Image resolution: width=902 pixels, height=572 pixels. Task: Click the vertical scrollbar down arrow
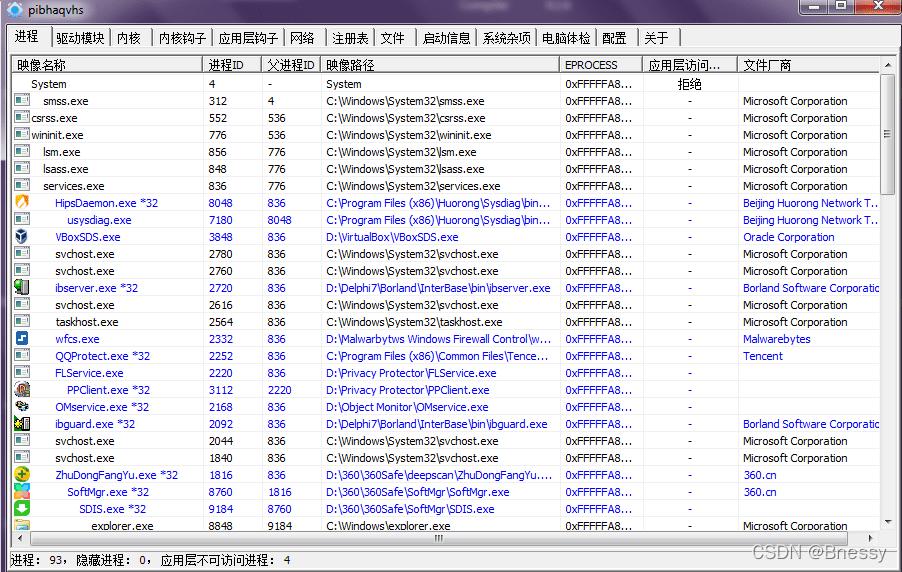(887, 522)
